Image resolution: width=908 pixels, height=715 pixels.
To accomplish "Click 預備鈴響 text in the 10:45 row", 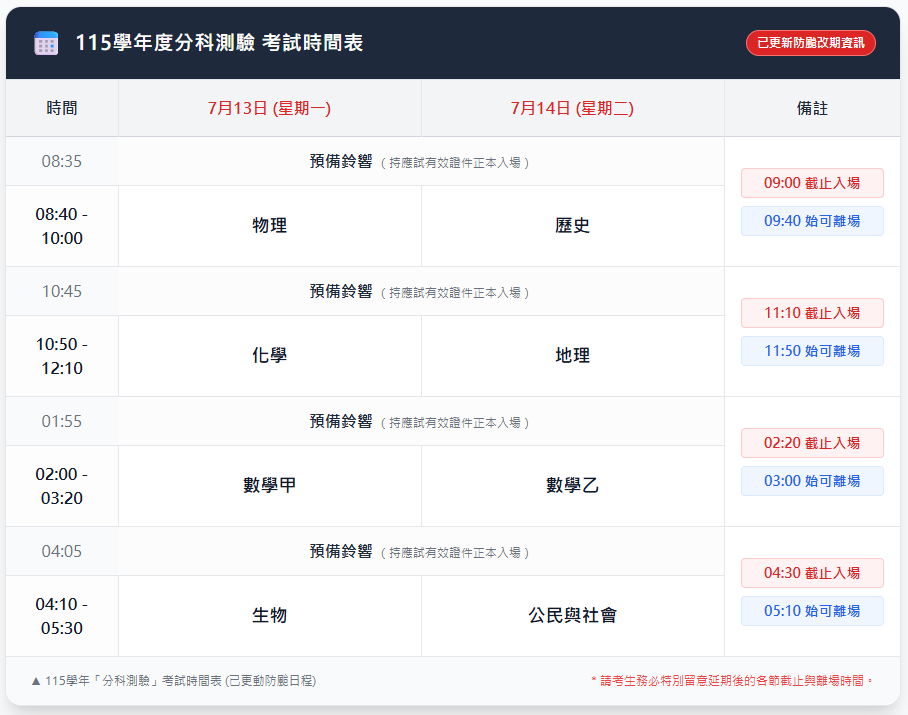I will (x=341, y=291).
